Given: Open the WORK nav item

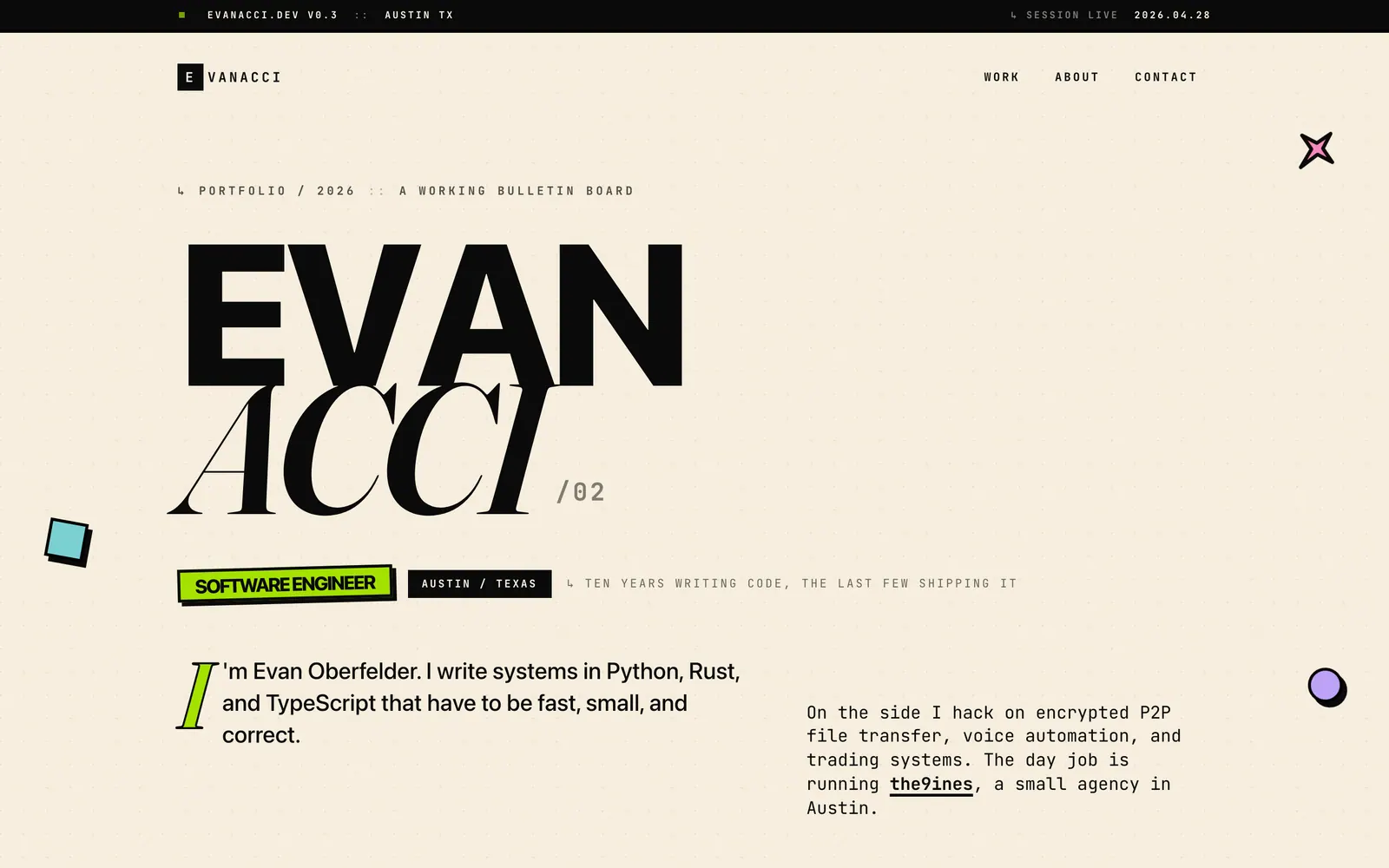Looking at the screenshot, I should (x=1001, y=77).
